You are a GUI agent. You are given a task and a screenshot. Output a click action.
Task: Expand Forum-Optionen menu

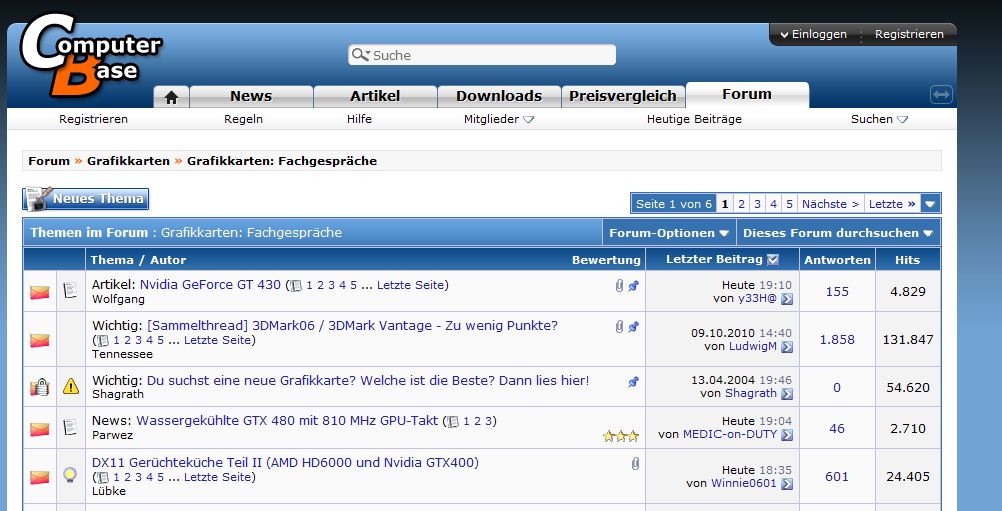[669, 233]
